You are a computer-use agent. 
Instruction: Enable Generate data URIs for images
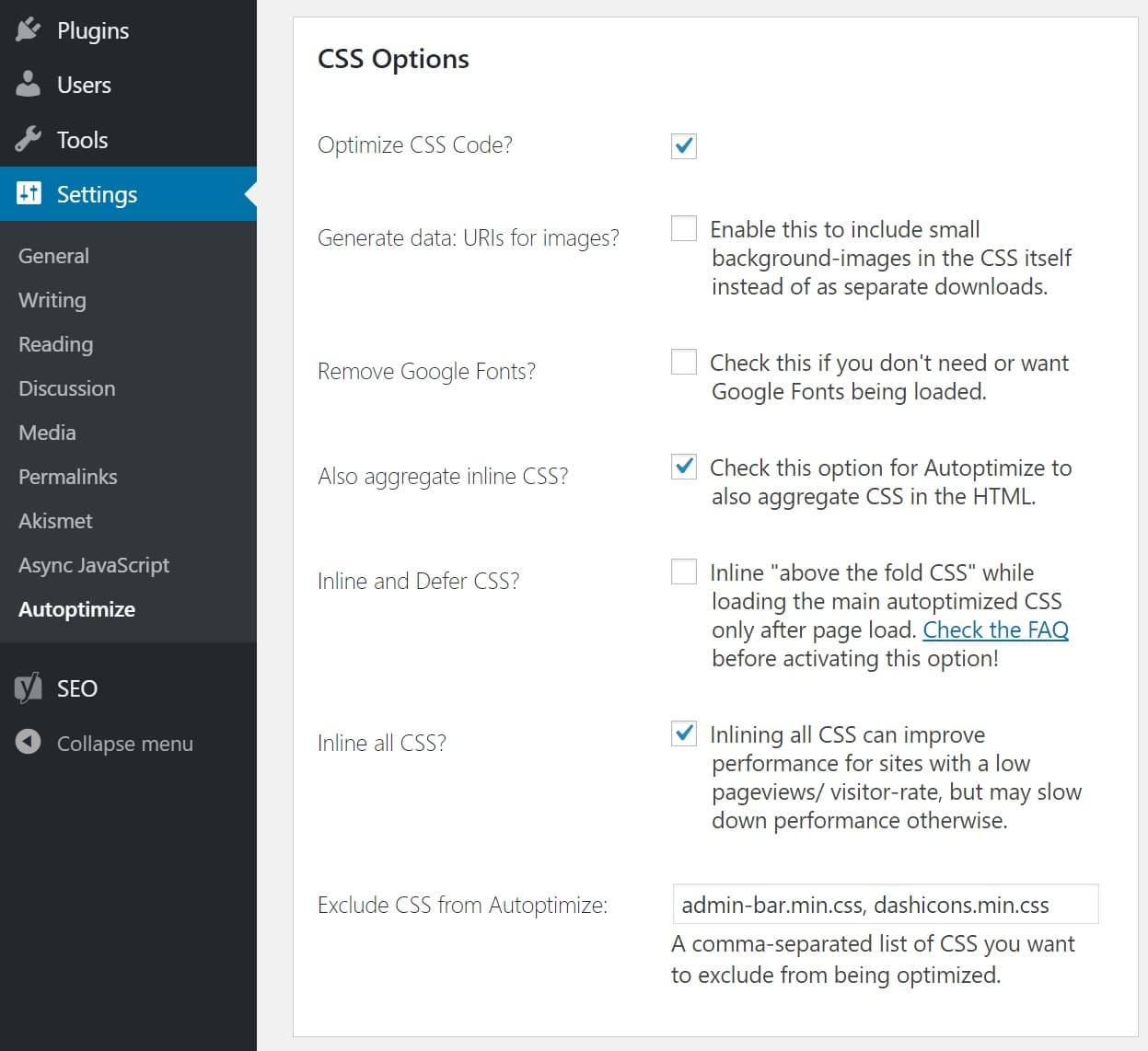[x=683, y=228]
